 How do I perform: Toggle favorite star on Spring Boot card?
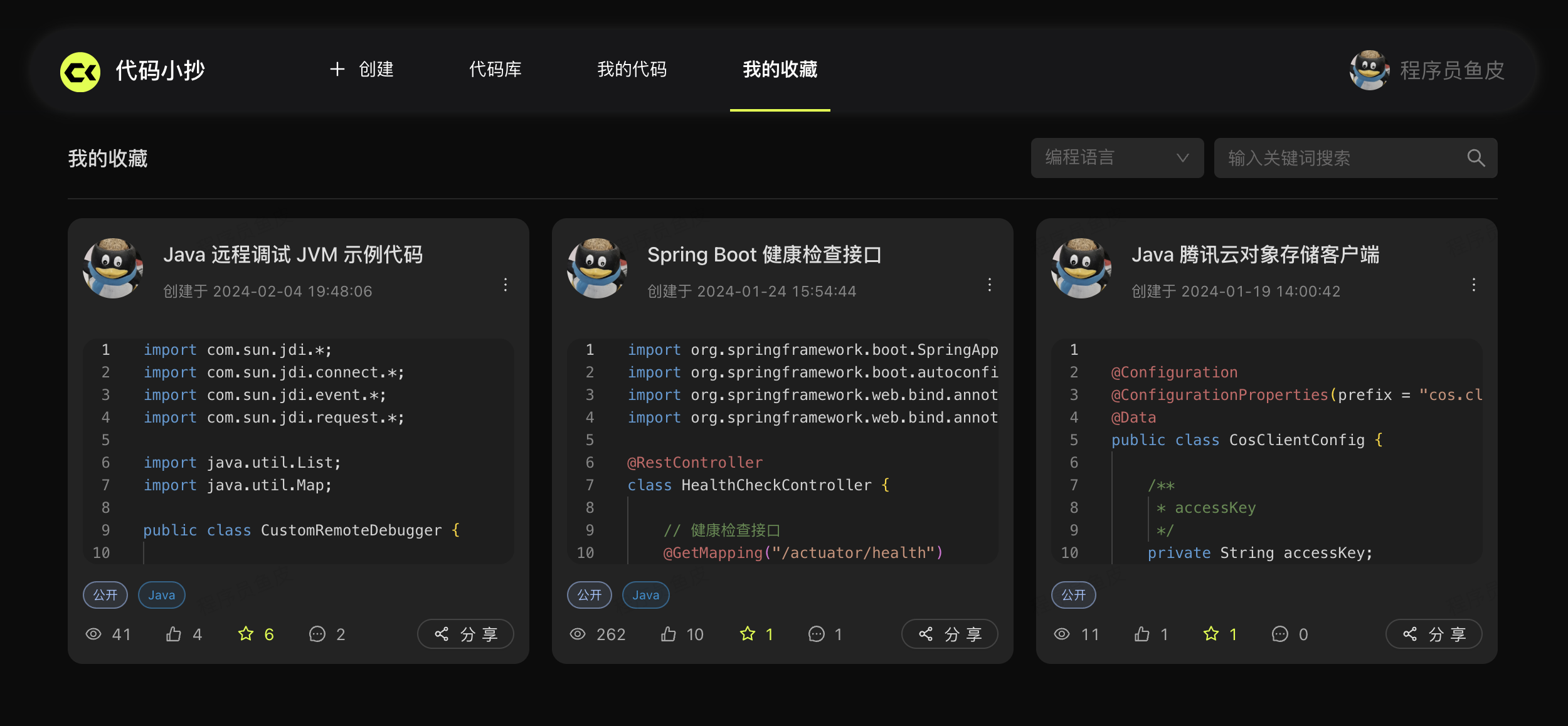[747, 634]
